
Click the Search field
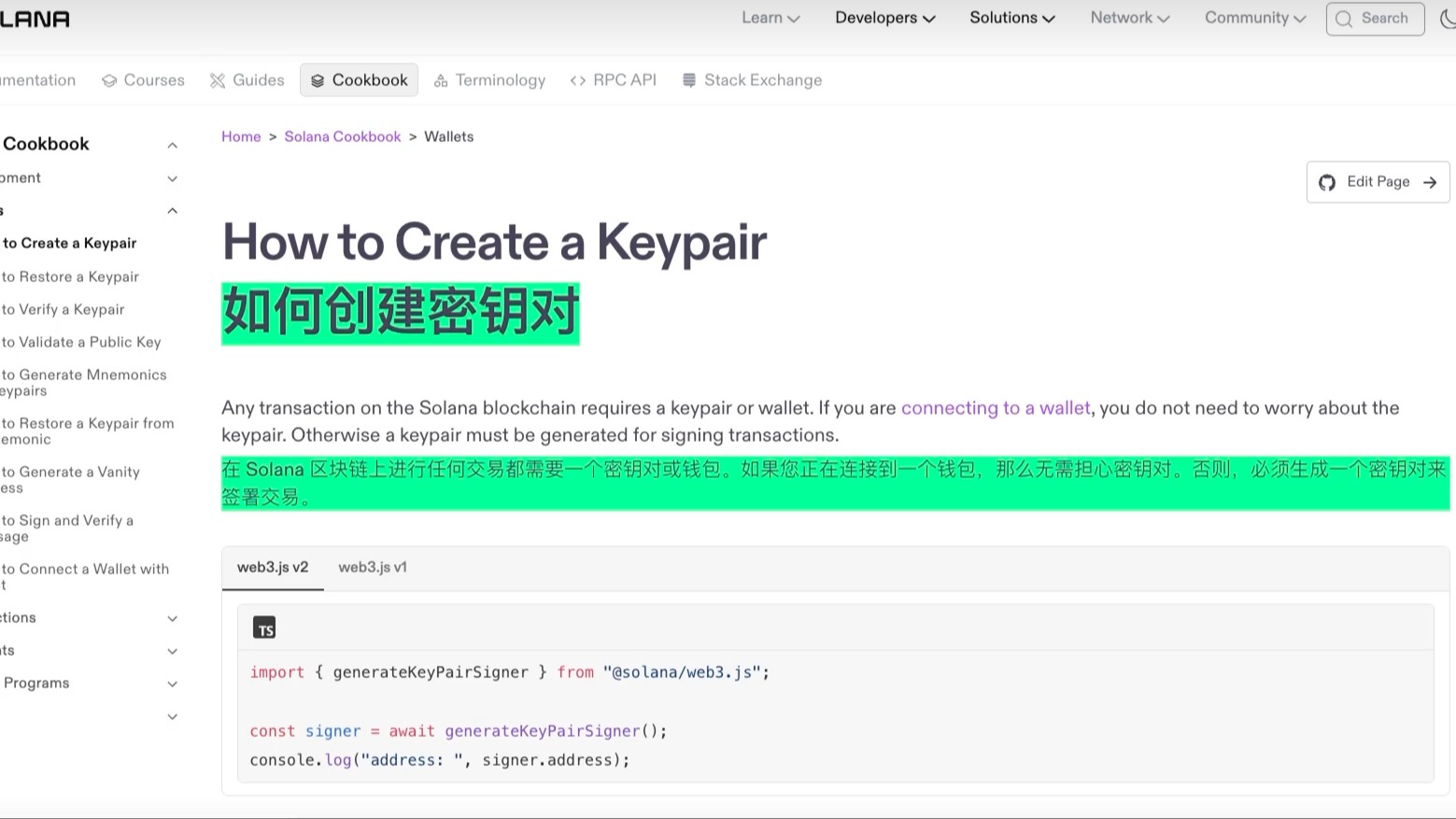pyautogui.click(x=1375, y=19)
